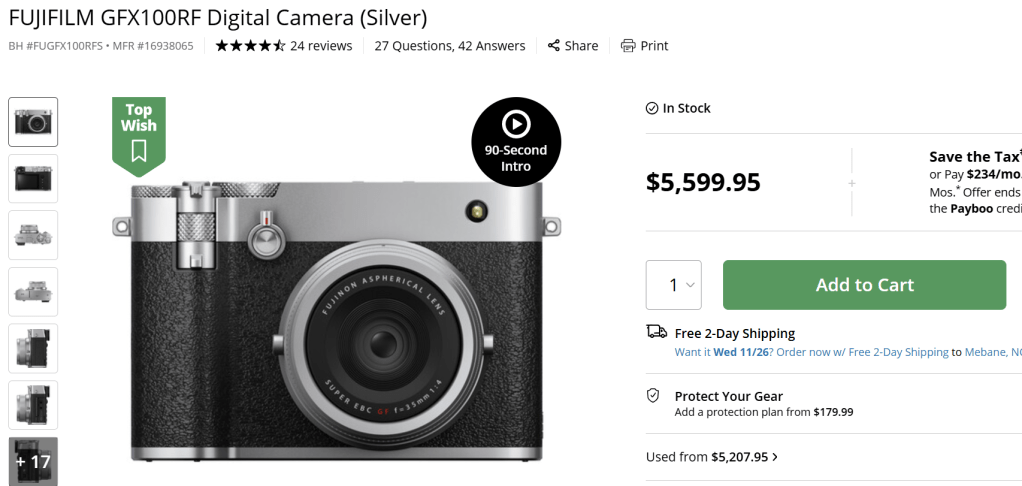
Task: Select the first front-view camera thumbnail
Action: [33, 122]
